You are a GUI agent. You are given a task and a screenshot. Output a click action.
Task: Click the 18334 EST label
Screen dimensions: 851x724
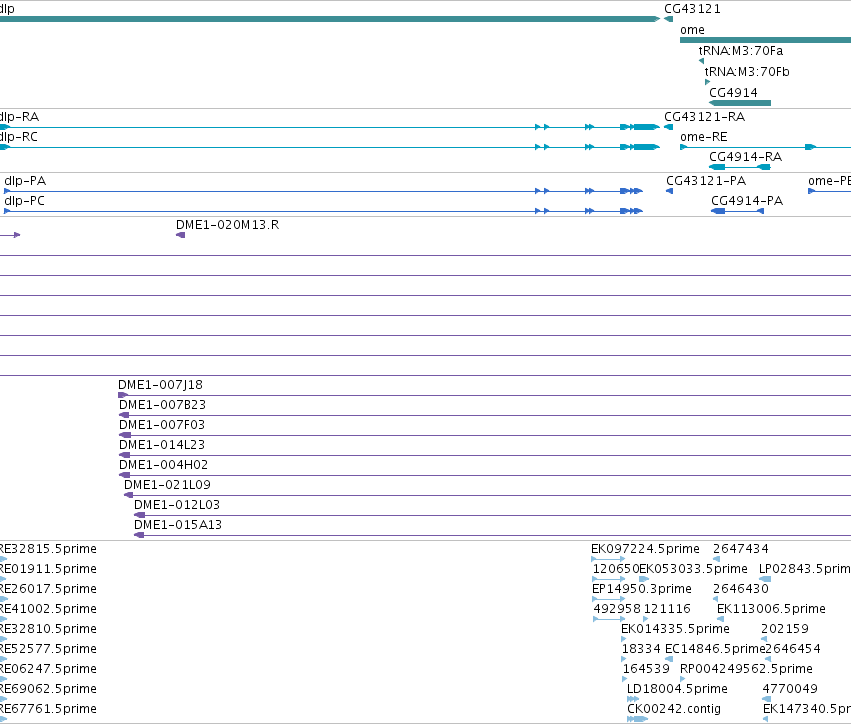coord(641,649)
